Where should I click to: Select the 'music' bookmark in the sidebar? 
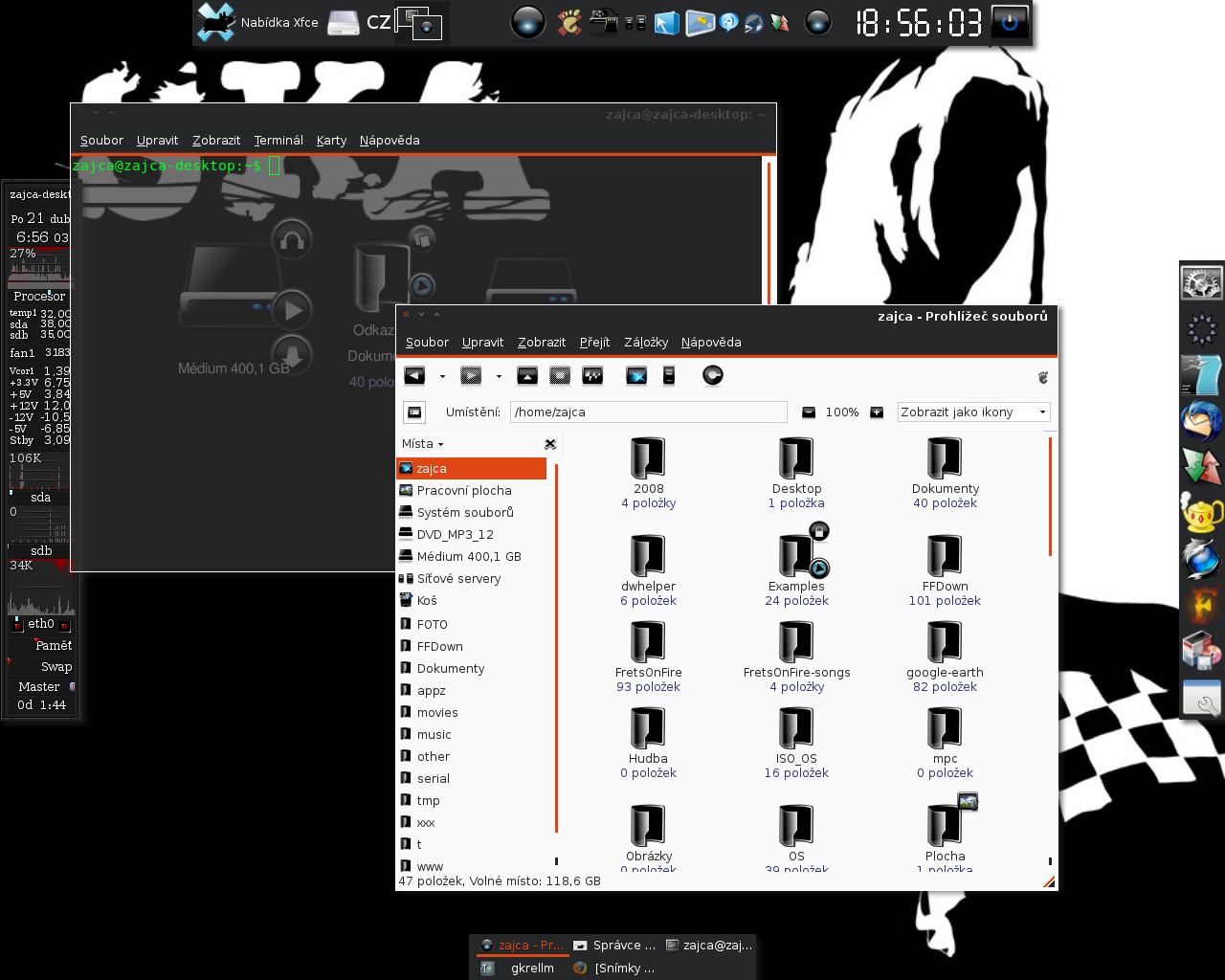[472, 735]
